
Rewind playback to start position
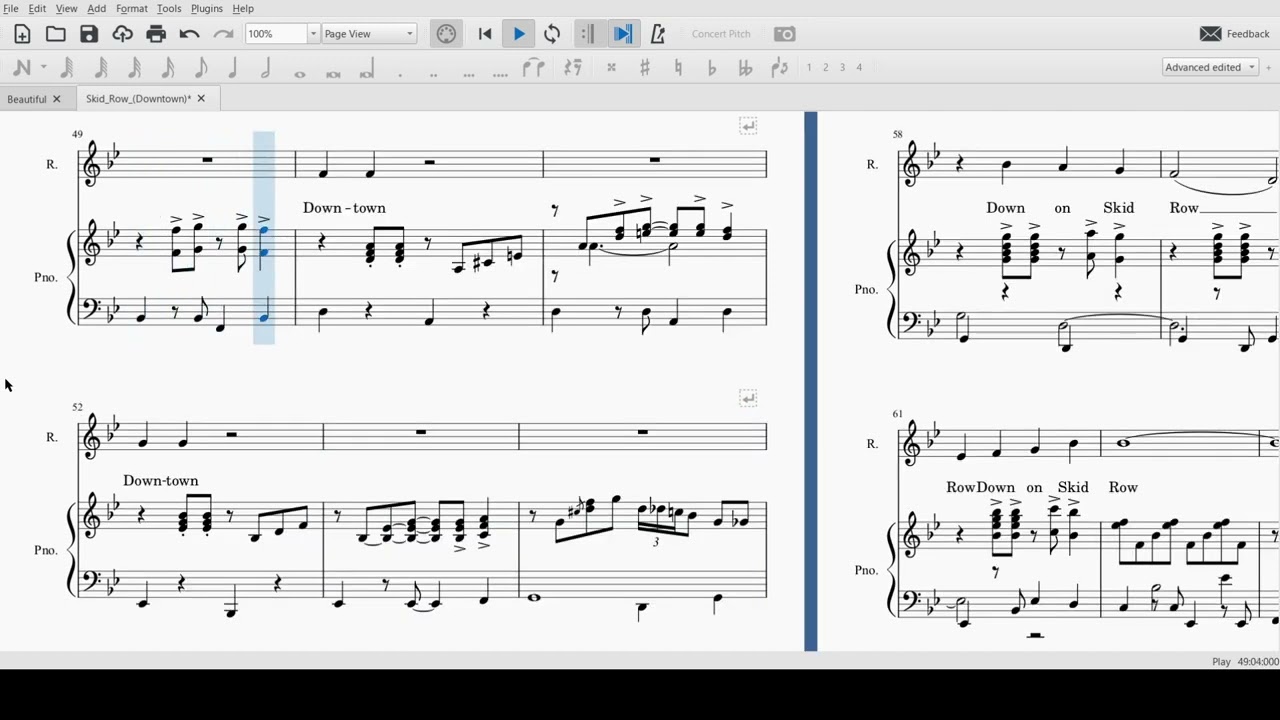(485, 34)
